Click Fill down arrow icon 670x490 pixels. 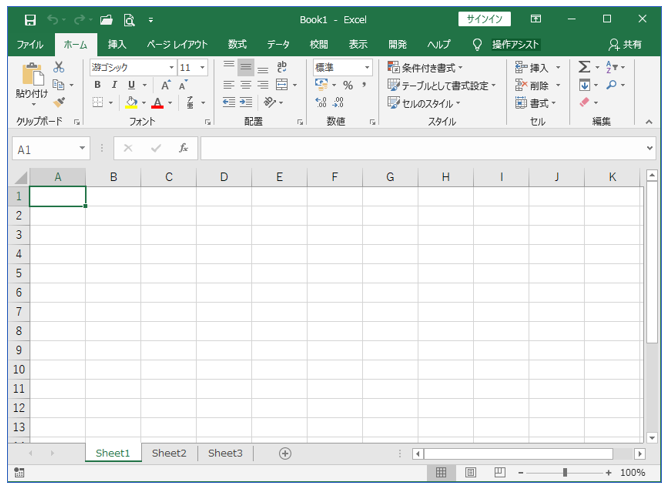click(585, 85)
